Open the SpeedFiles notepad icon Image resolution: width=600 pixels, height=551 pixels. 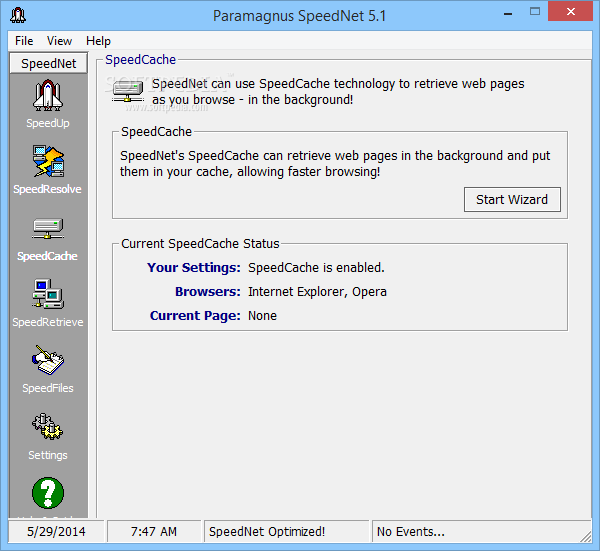point(48,360)
